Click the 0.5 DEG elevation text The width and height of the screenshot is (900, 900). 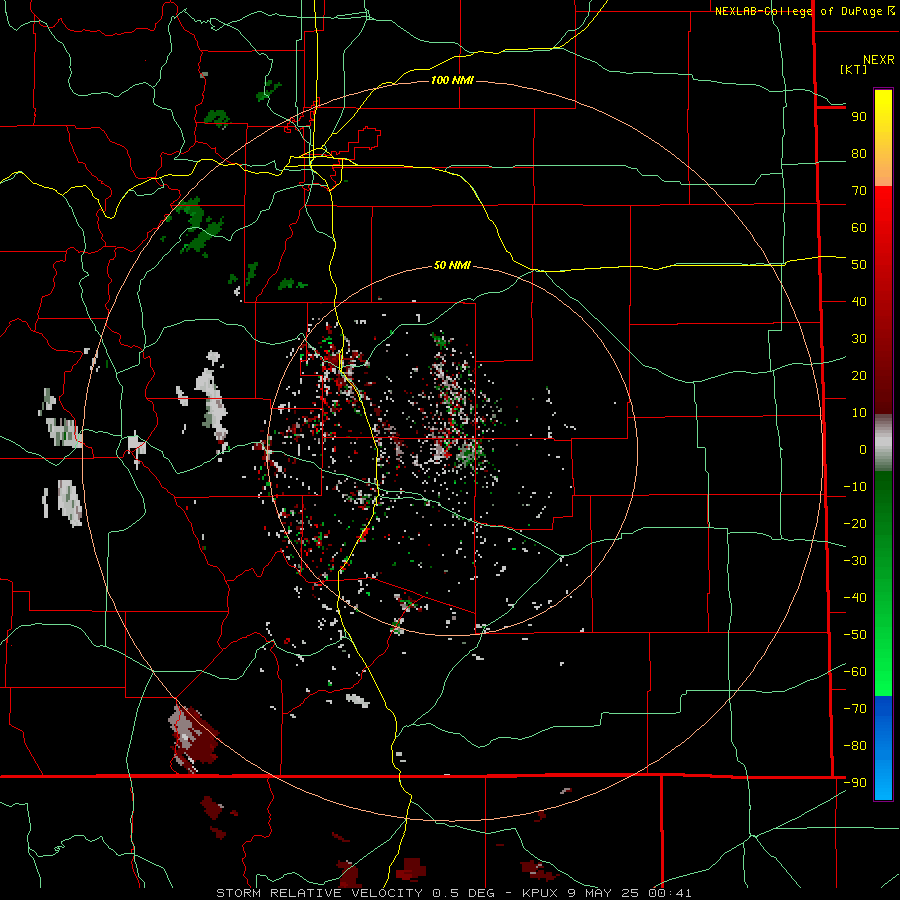coord(469,893)
